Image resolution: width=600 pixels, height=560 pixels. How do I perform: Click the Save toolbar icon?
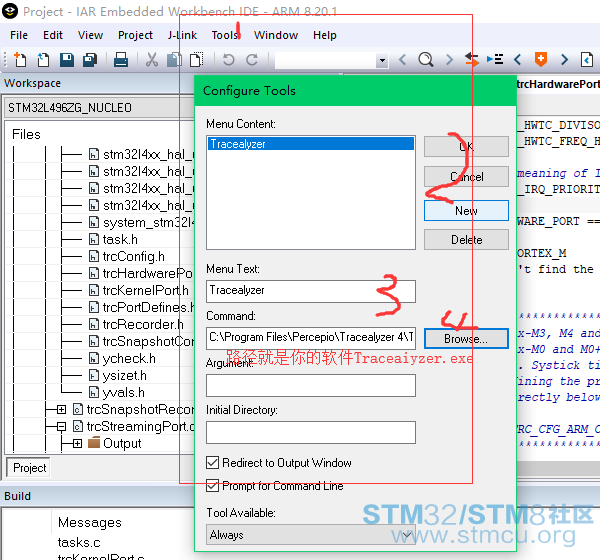coord(67,60)
